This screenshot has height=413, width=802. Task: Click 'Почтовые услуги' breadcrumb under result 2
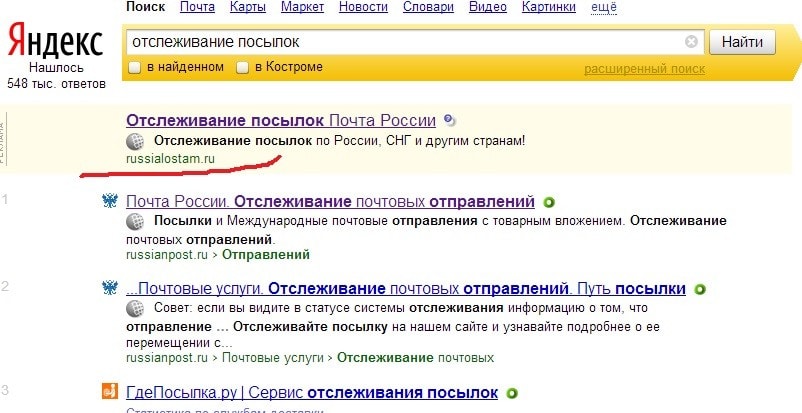click(273, 358)
